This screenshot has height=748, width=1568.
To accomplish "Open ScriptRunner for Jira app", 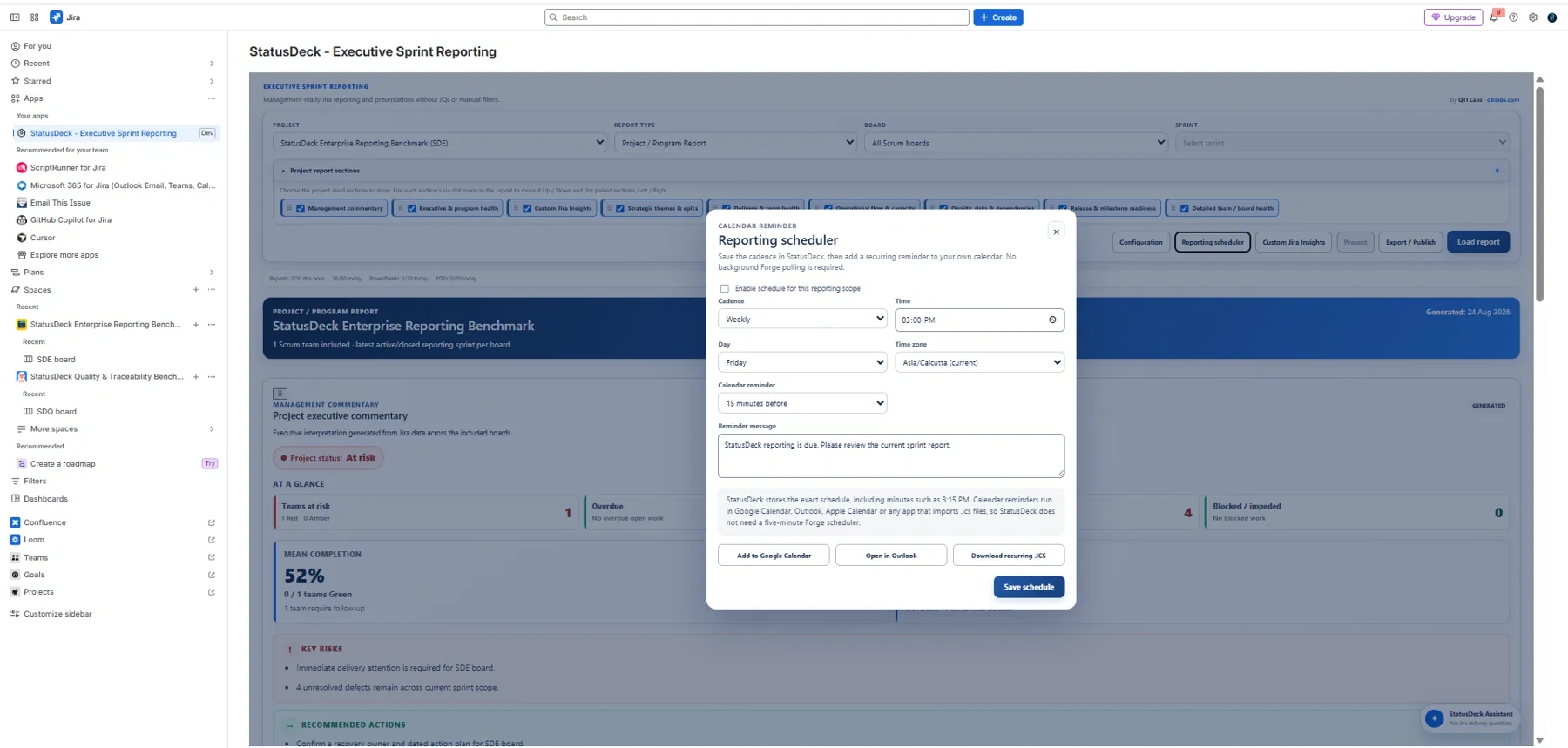I will coord(68,167).
